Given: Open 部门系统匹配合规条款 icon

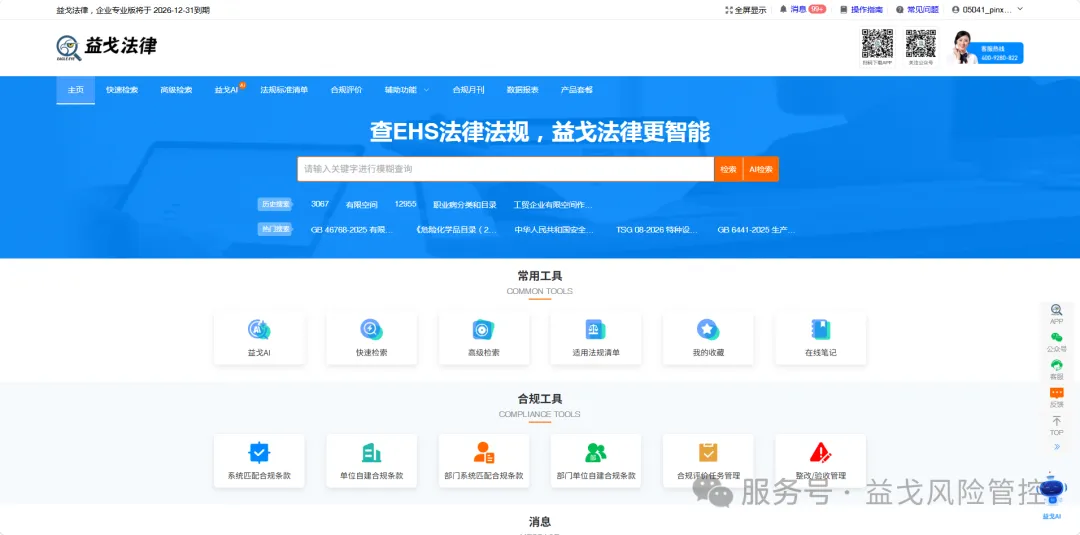Looking at the screenshot, I should coord(484,452).
